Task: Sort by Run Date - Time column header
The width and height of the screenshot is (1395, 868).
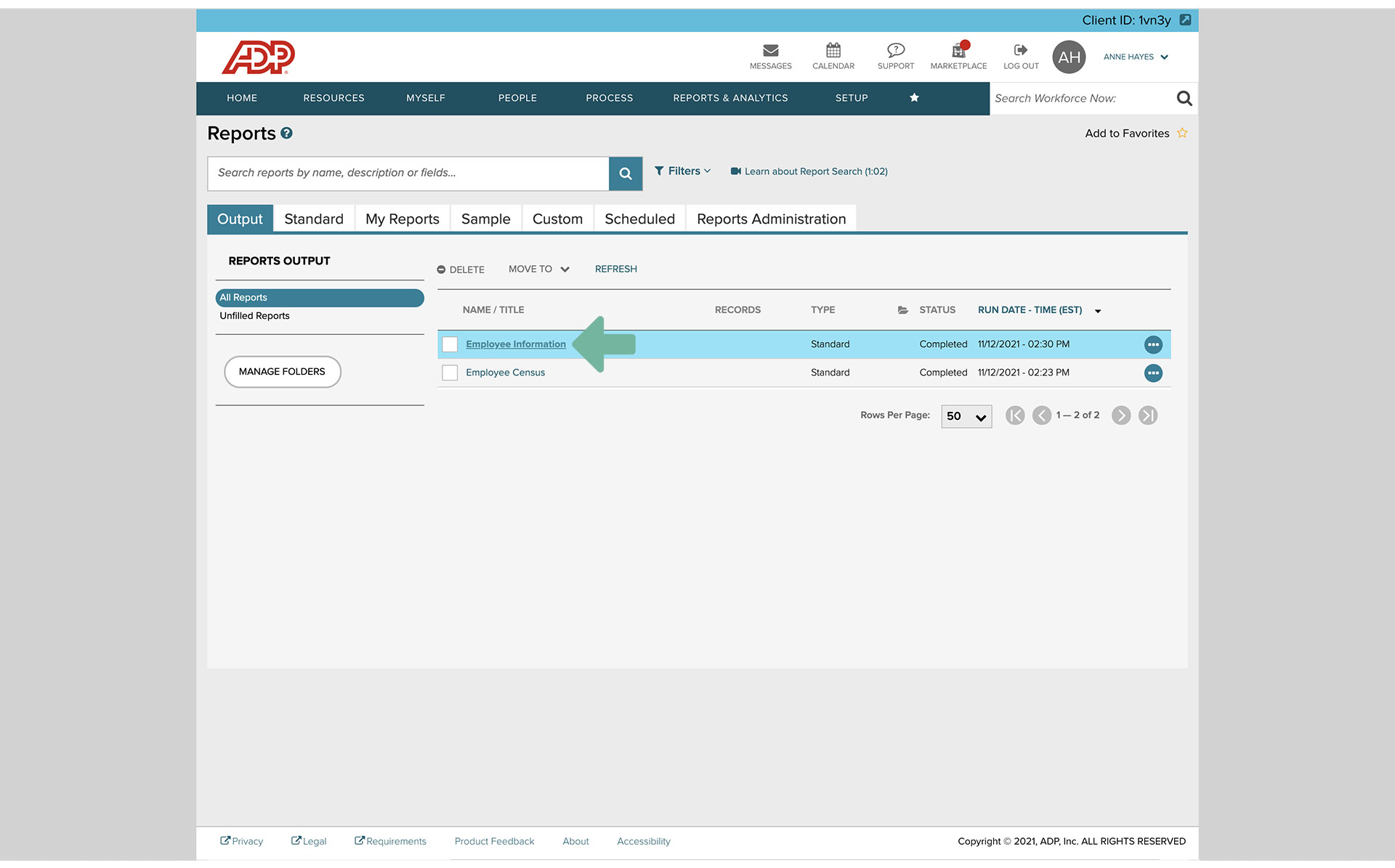Action: tap(1030, 310)
